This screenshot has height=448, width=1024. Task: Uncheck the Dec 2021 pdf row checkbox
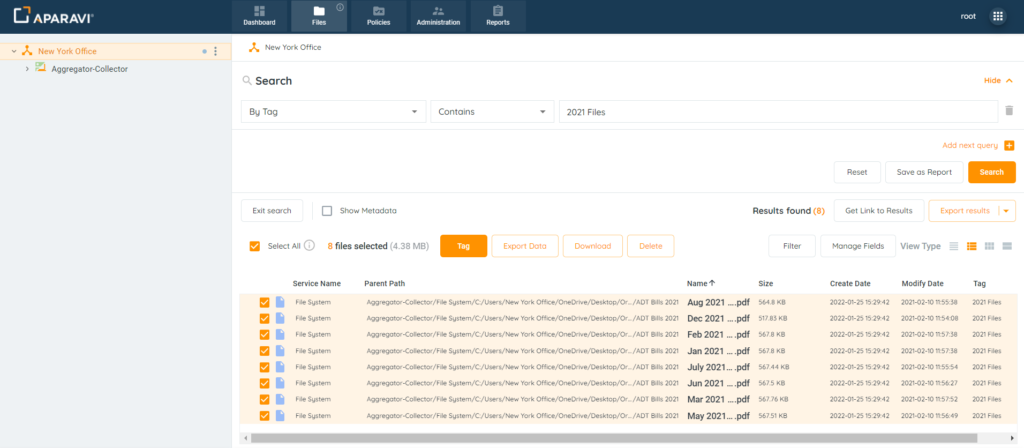coord(264,318)
